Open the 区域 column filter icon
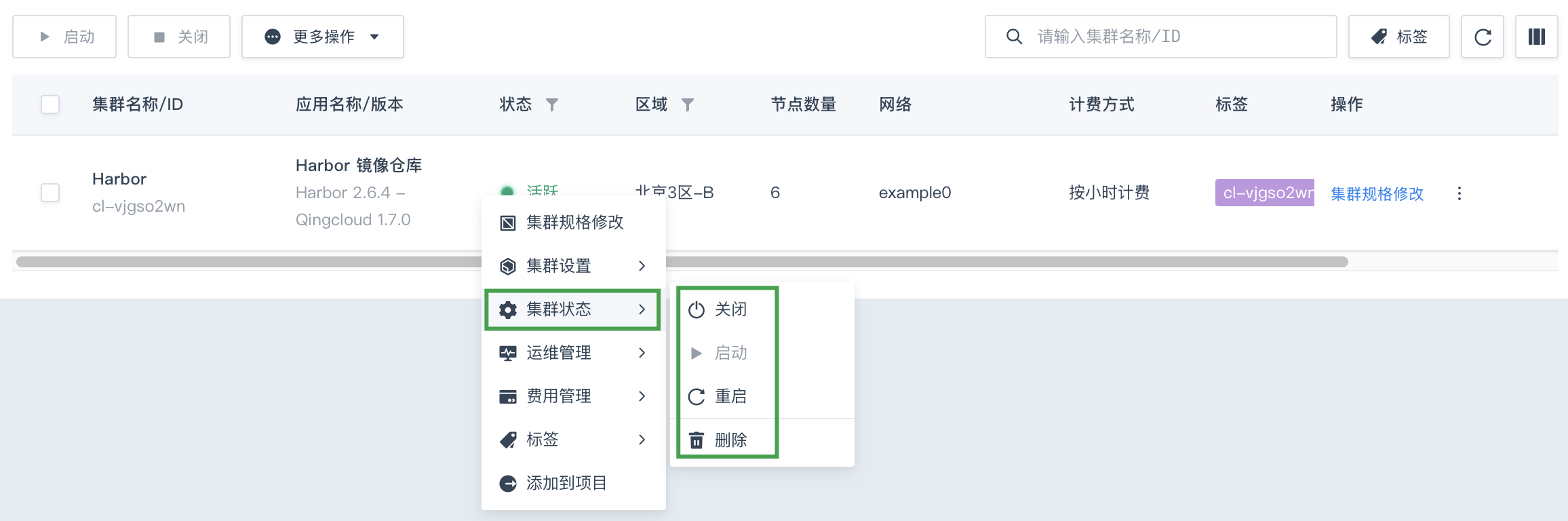Image resolution: width=1568 pixels, height=521 pixels. point(688,104)
